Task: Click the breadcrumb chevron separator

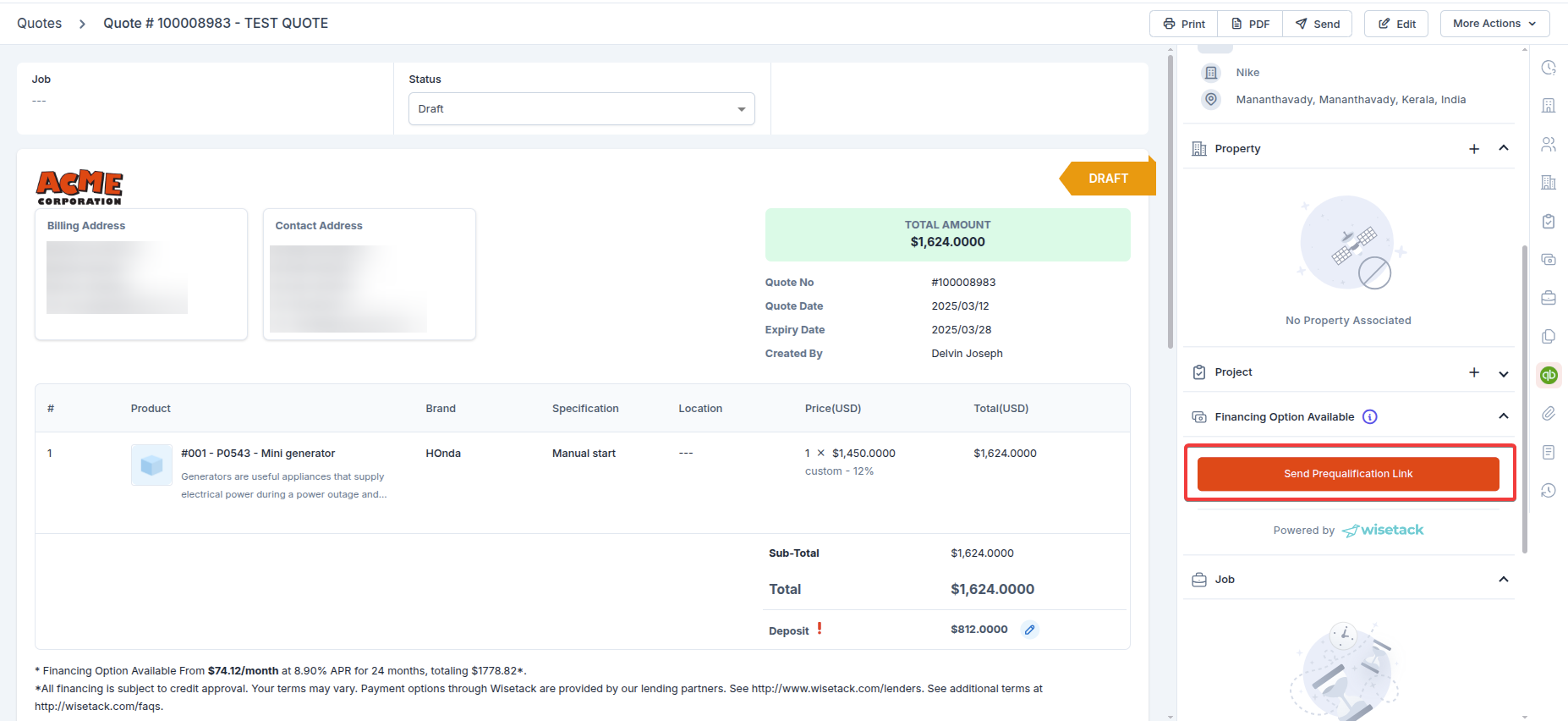Action: (x=82, y=24)
